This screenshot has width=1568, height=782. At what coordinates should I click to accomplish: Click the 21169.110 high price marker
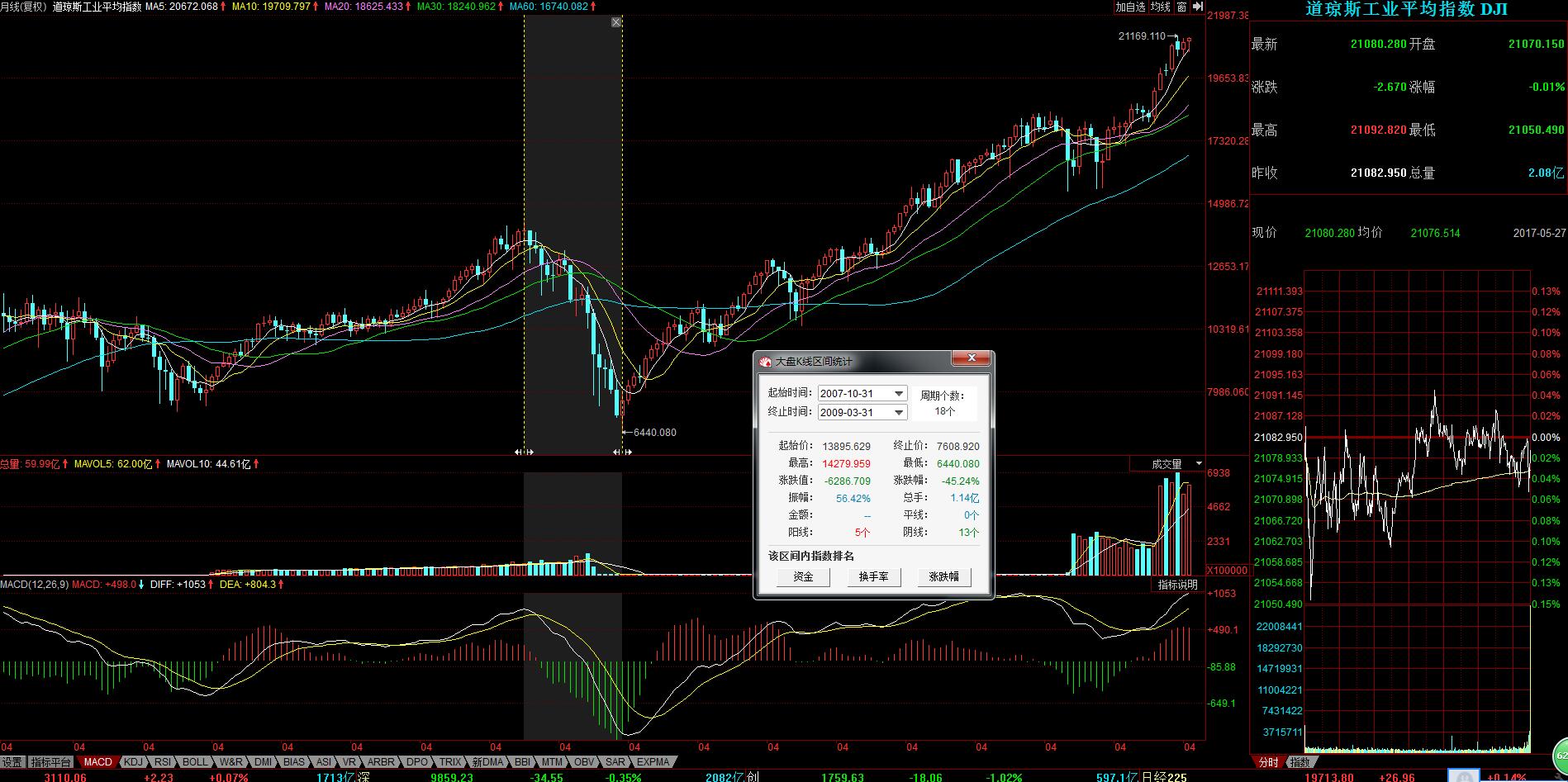(1142, 36)
